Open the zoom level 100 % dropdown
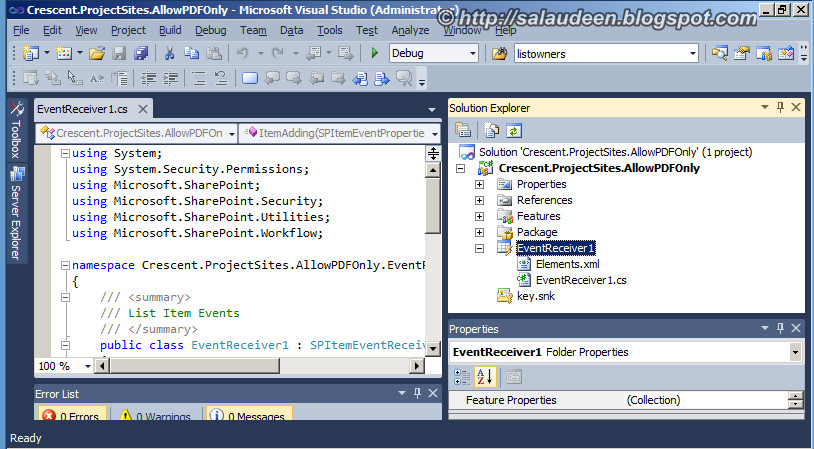The height and width of the screenshot is (449, 814). pos(87,366)
